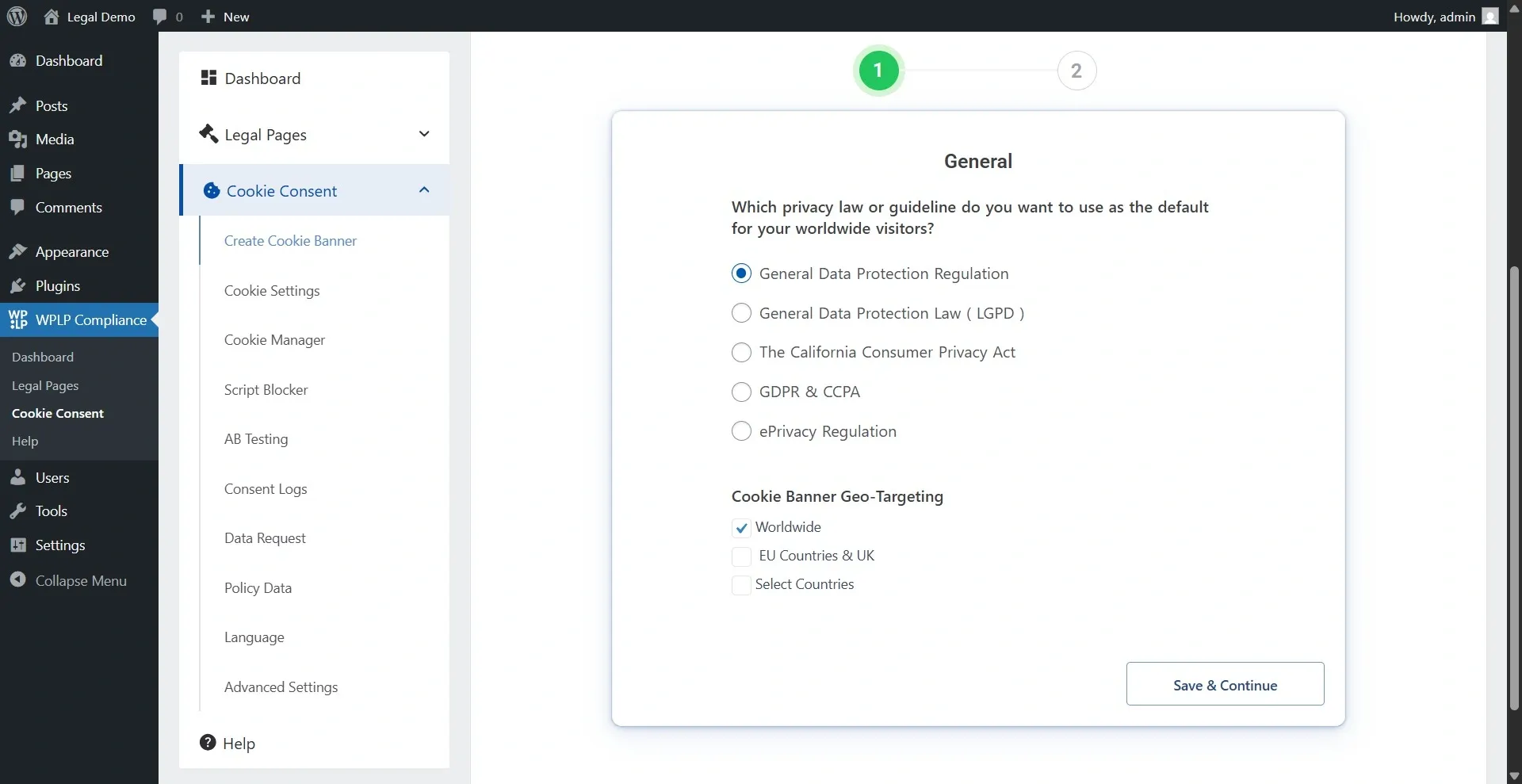The height and width of the screenshot is (784, 1522).
Task: Click the Cookie Consent cookie icon
Action: click(211, 190)
